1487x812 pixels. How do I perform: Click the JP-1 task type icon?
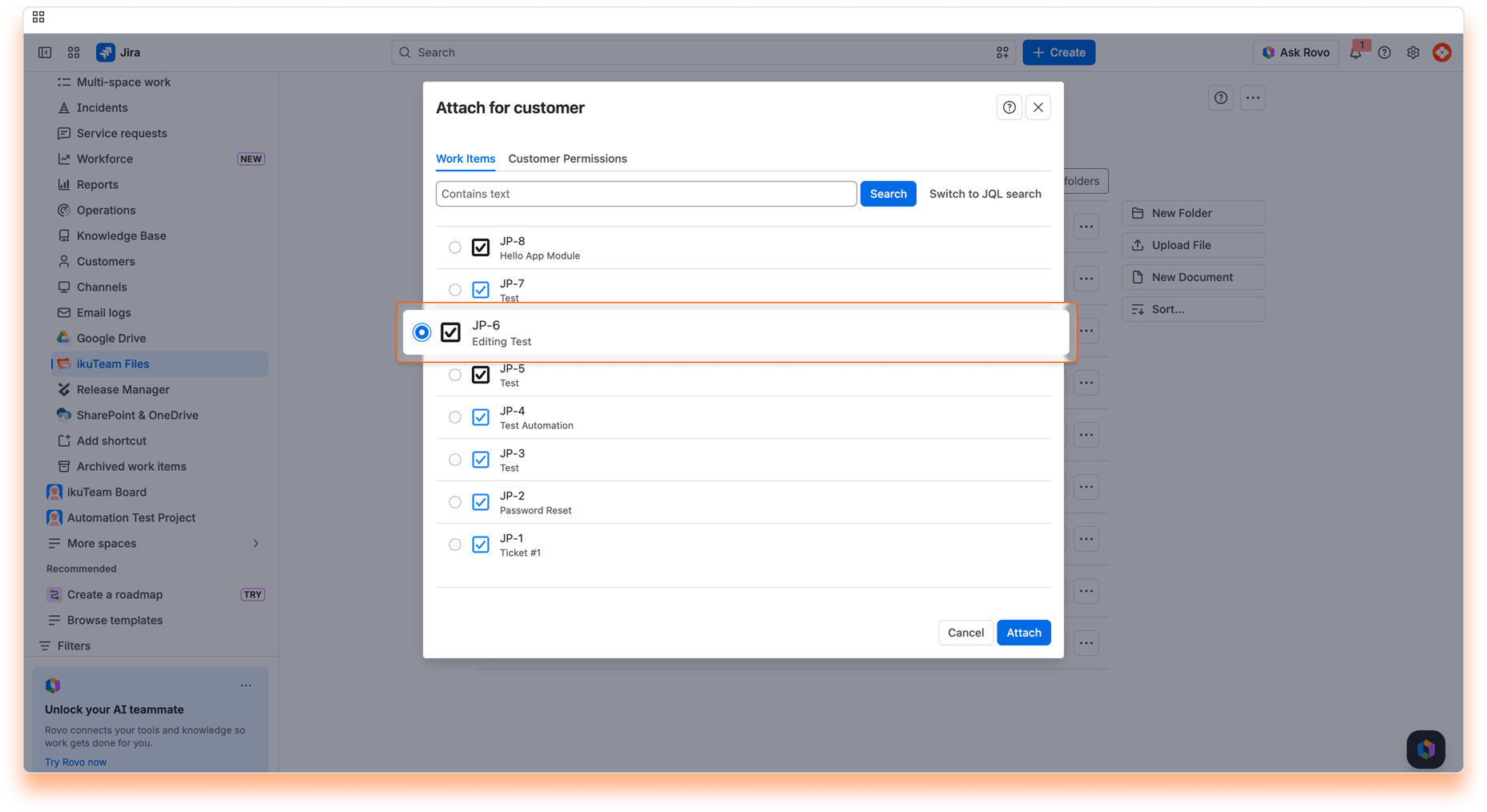point(481,545)
